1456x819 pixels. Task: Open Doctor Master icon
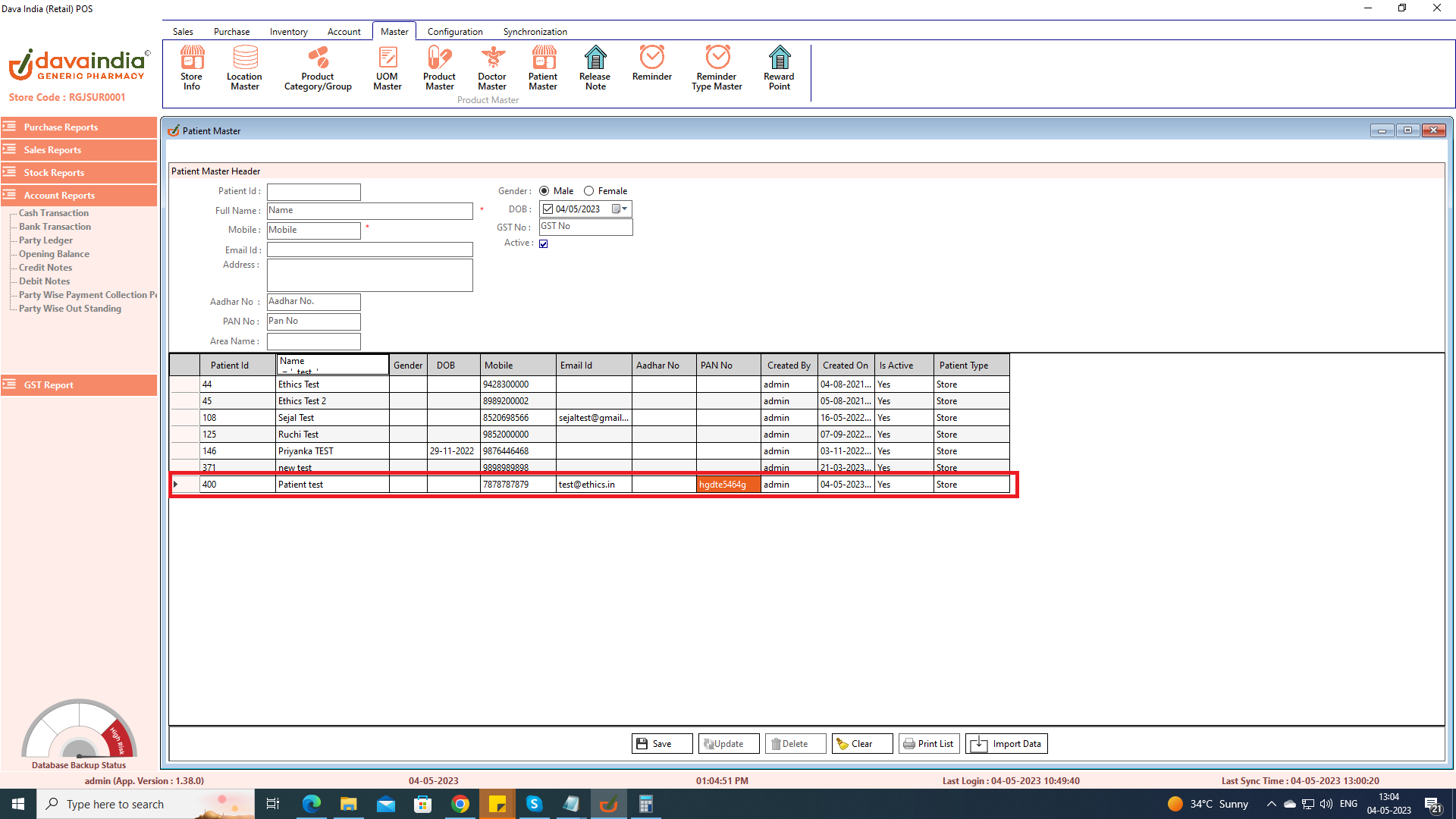pyautogui.click(x=492, y=67)
